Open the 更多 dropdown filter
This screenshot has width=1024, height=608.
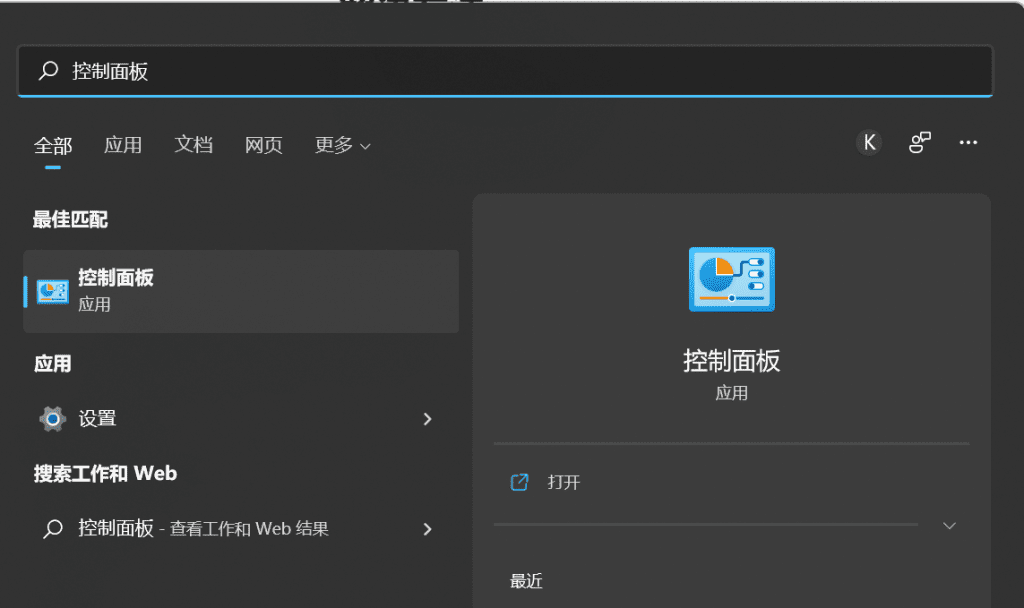pos(342,145)
